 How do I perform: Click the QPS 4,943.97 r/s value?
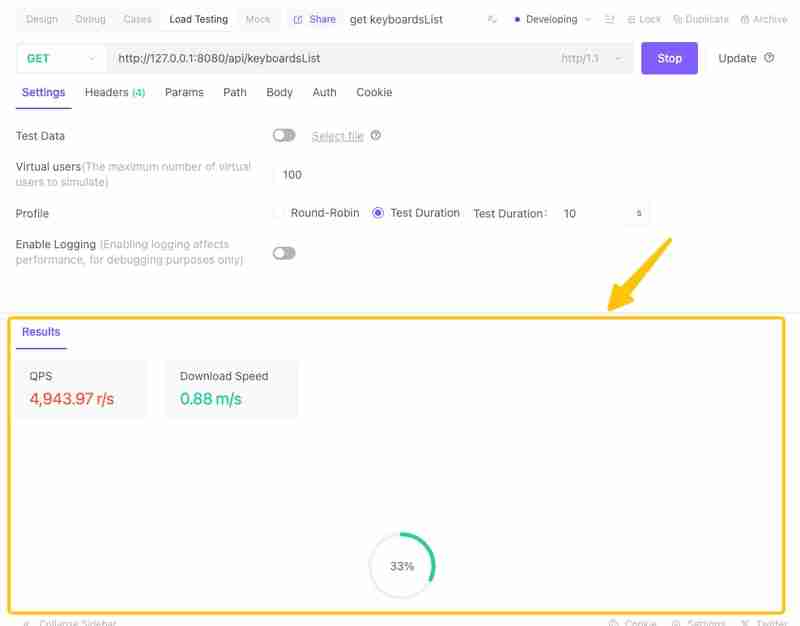tap(71, 398)
